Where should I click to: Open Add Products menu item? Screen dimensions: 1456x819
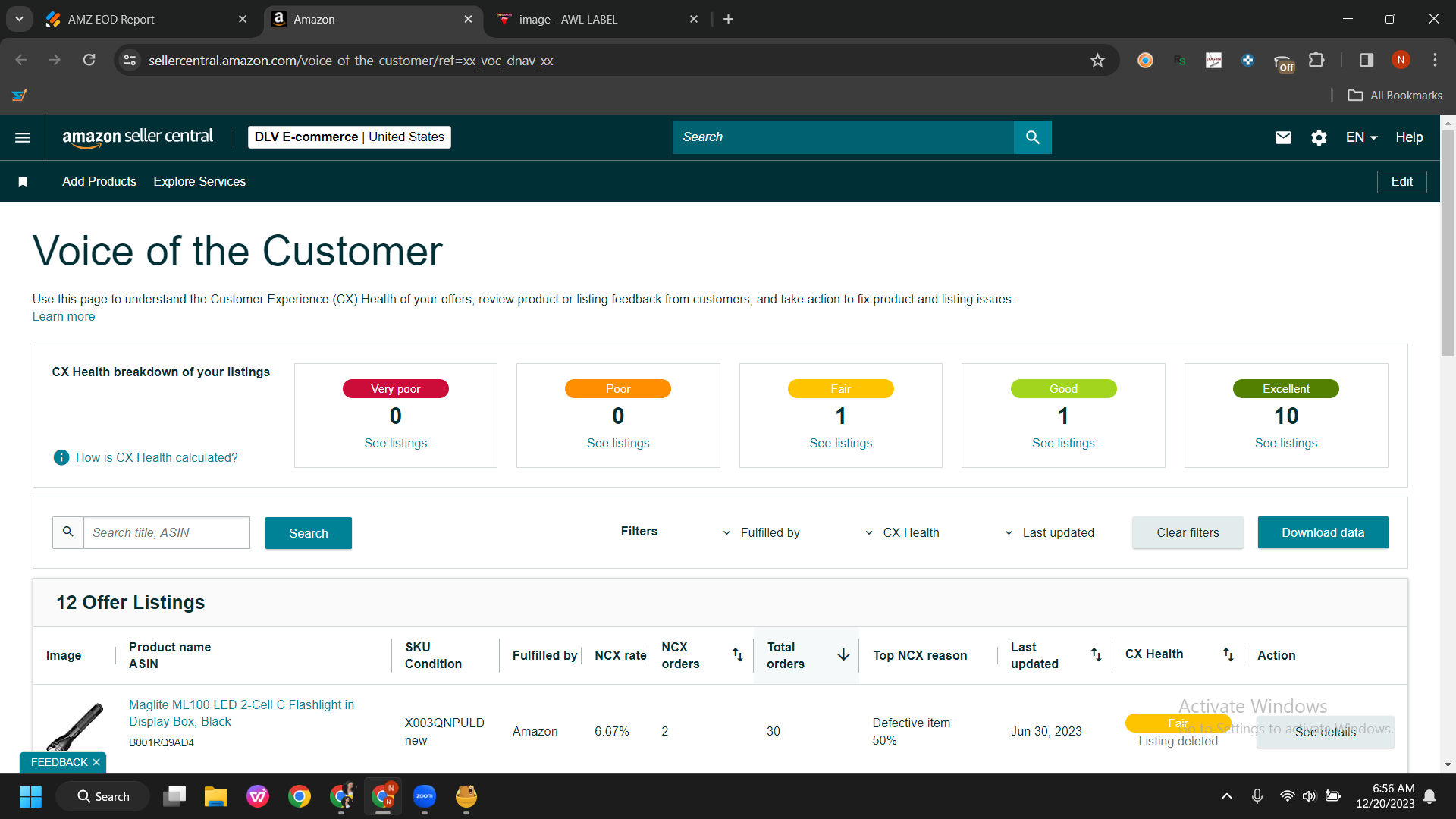(x=99, y=181)
